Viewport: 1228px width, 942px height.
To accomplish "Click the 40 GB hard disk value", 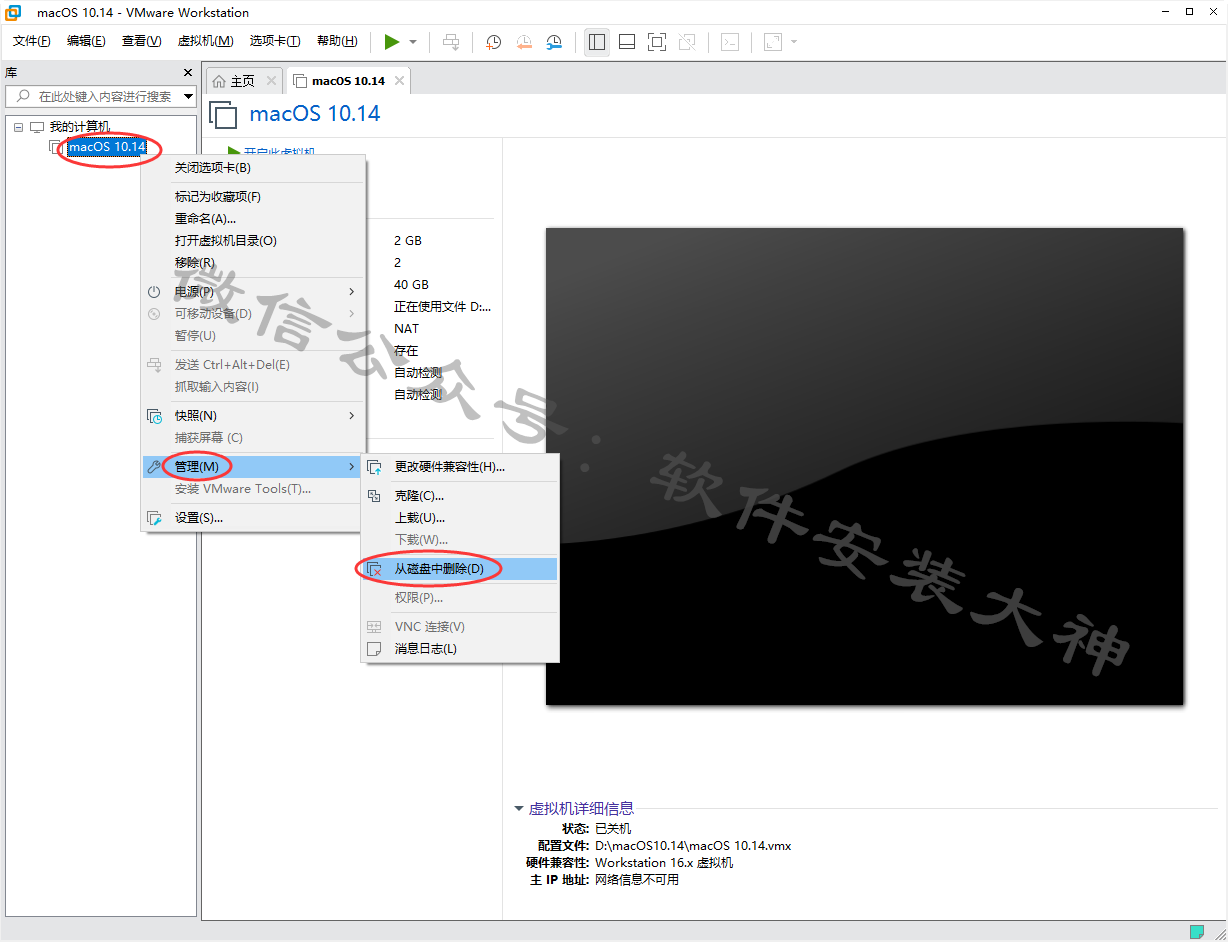I will click(x=411, y=285).
